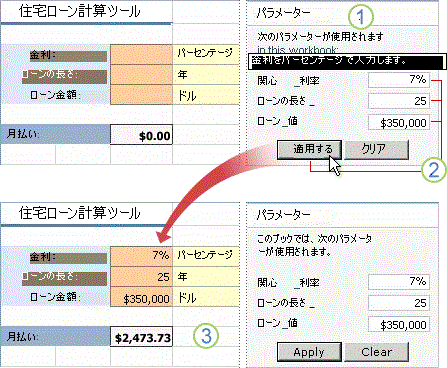Select the $350,000 field above the クリア button
The height and width of the screenshot is (368, 447).
pyautogui.click(x=399, y=123)
